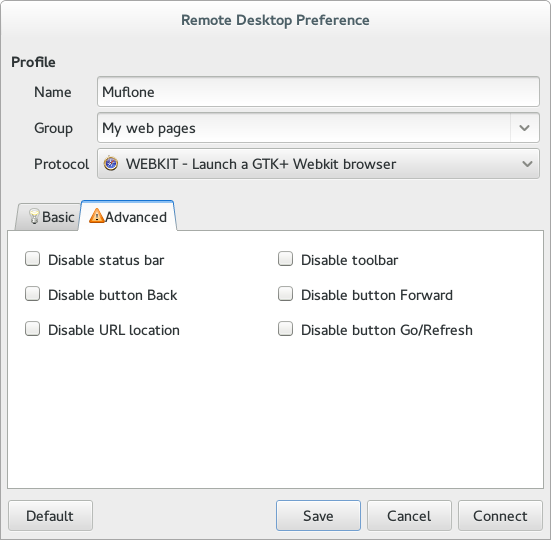Click the warning triangle icon on Advanced tab
Image resolution: width=551 pixels, height=540 pixels.
[x=97, y=216]
